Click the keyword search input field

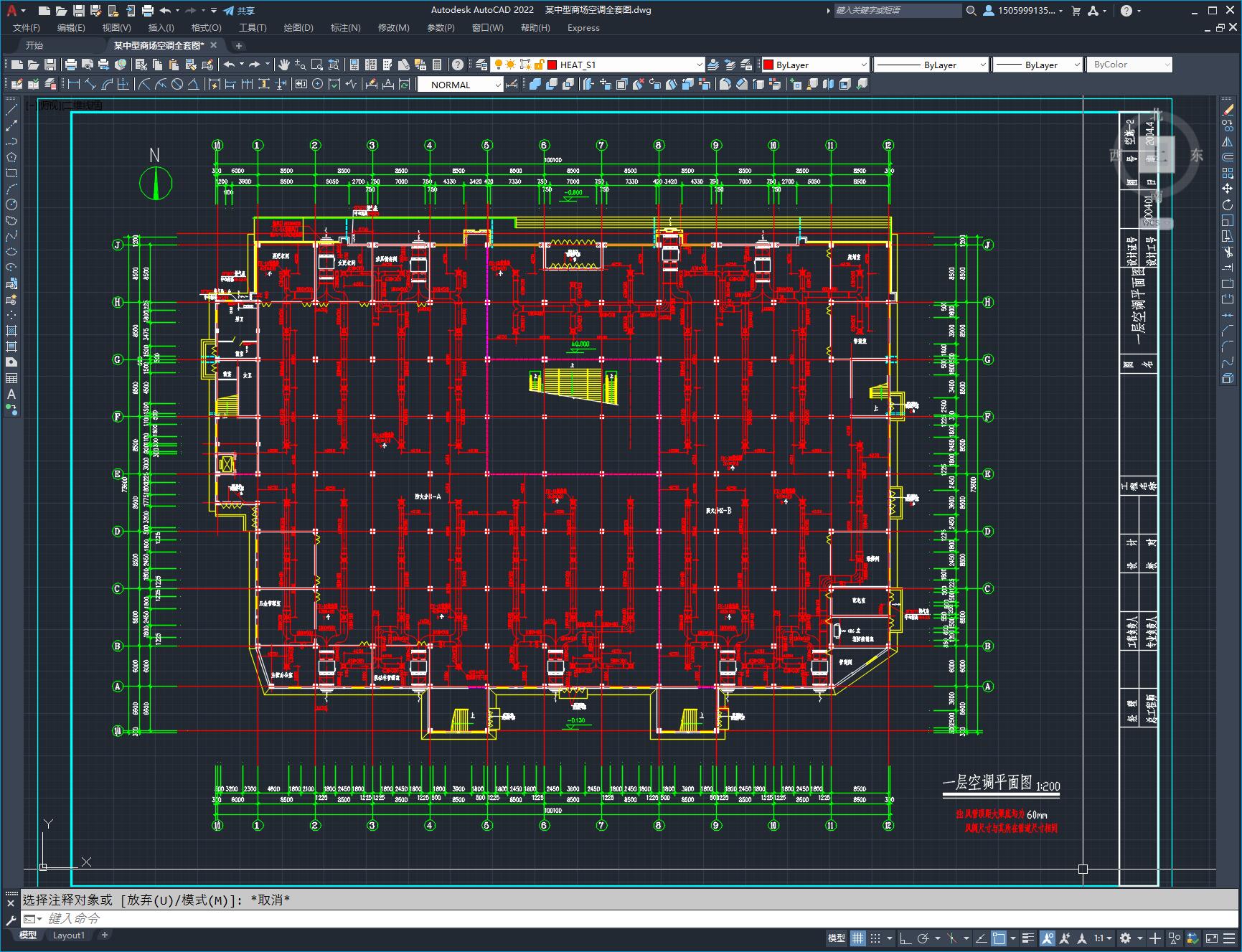coord(898,11)
